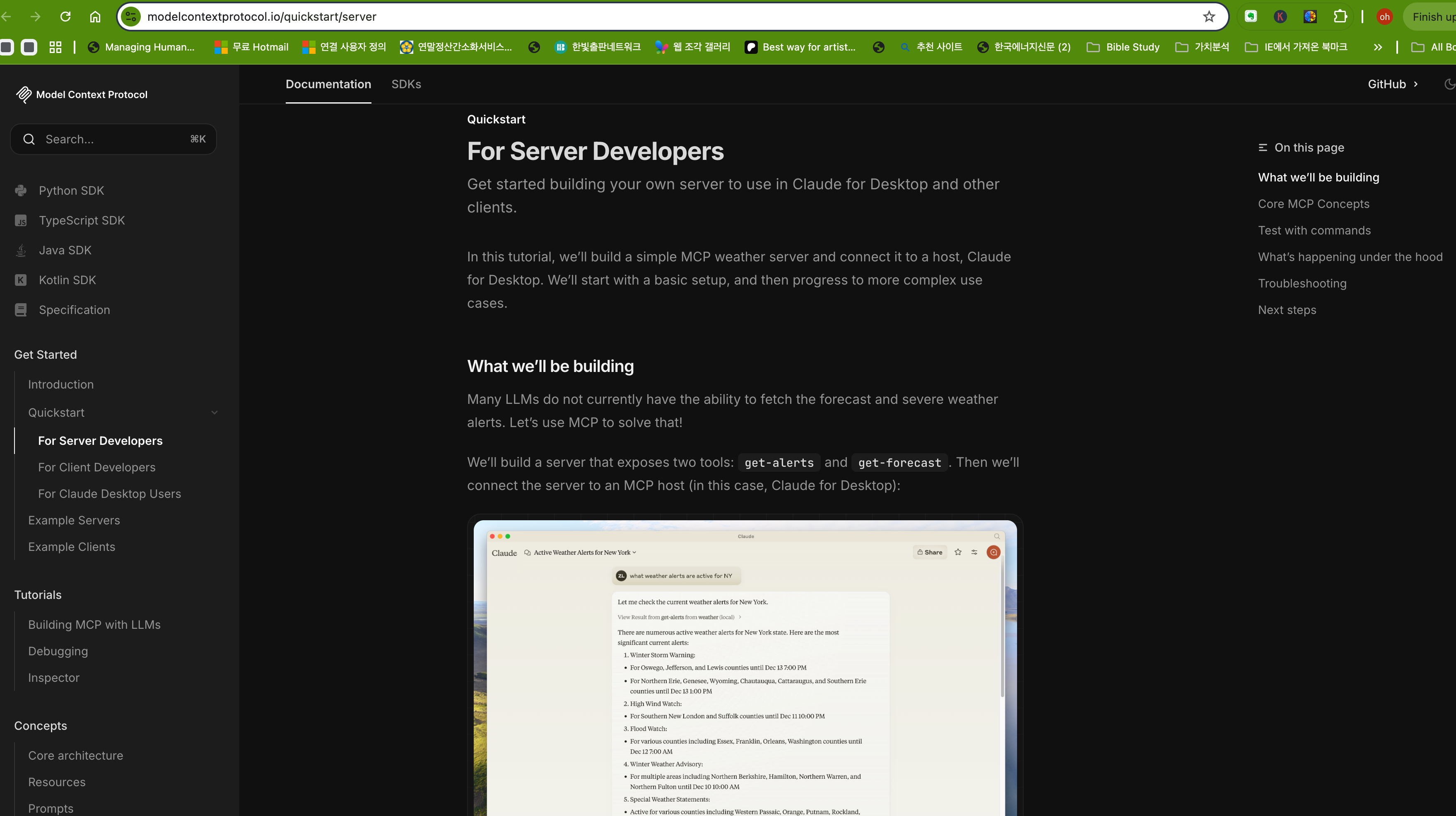Switch to the Documentation tab
Screen dimensions: 1456x816
(x=328, y=84)
